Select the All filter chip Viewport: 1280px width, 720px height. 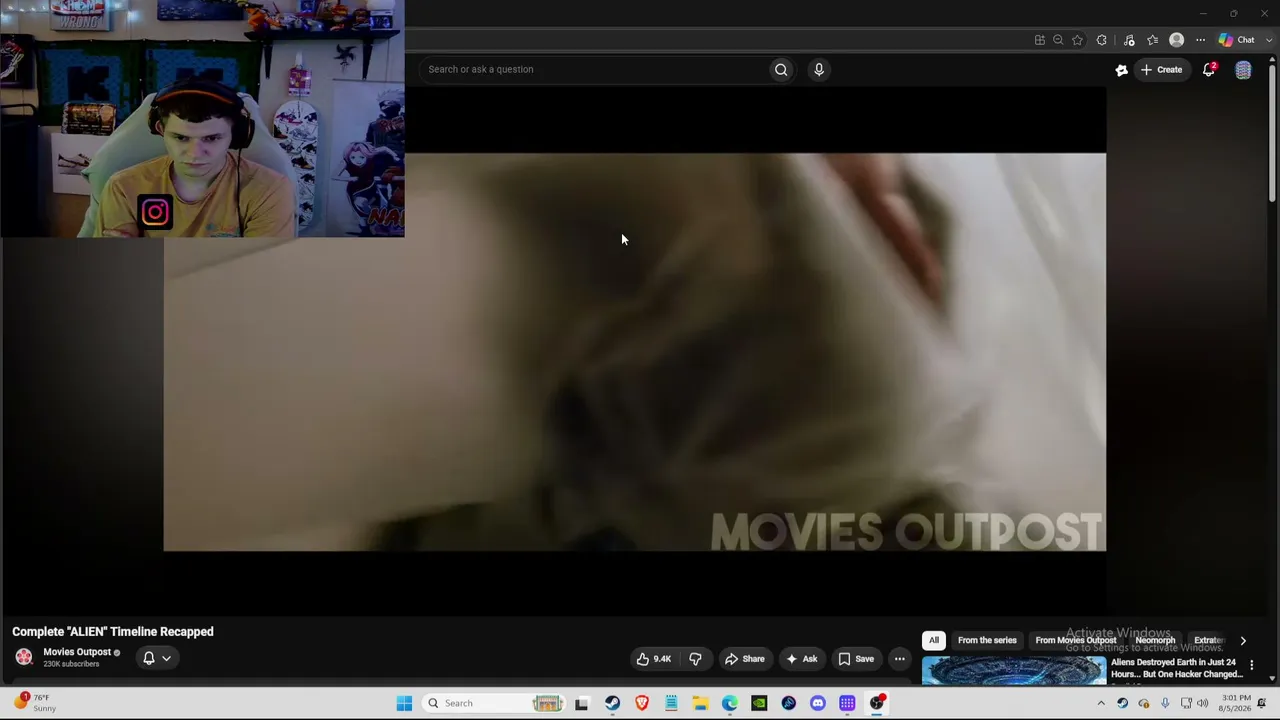coord(934,640)
